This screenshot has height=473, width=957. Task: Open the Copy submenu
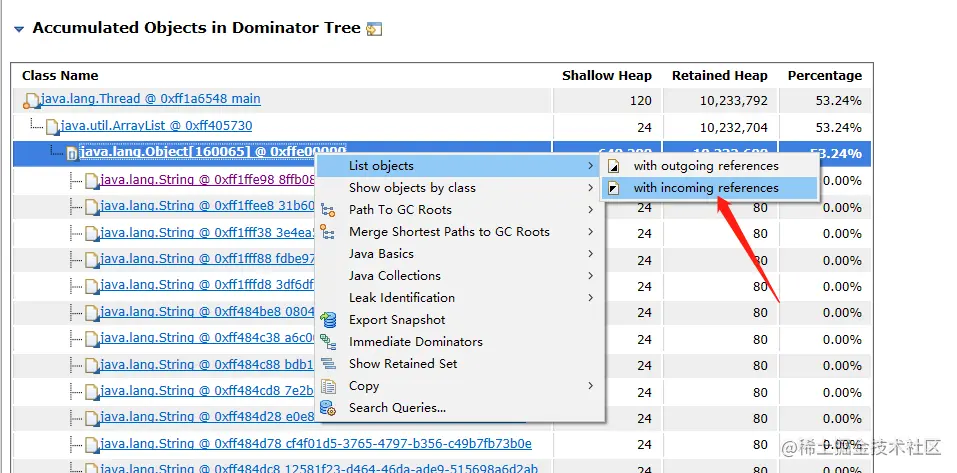(x=458, y=386)
